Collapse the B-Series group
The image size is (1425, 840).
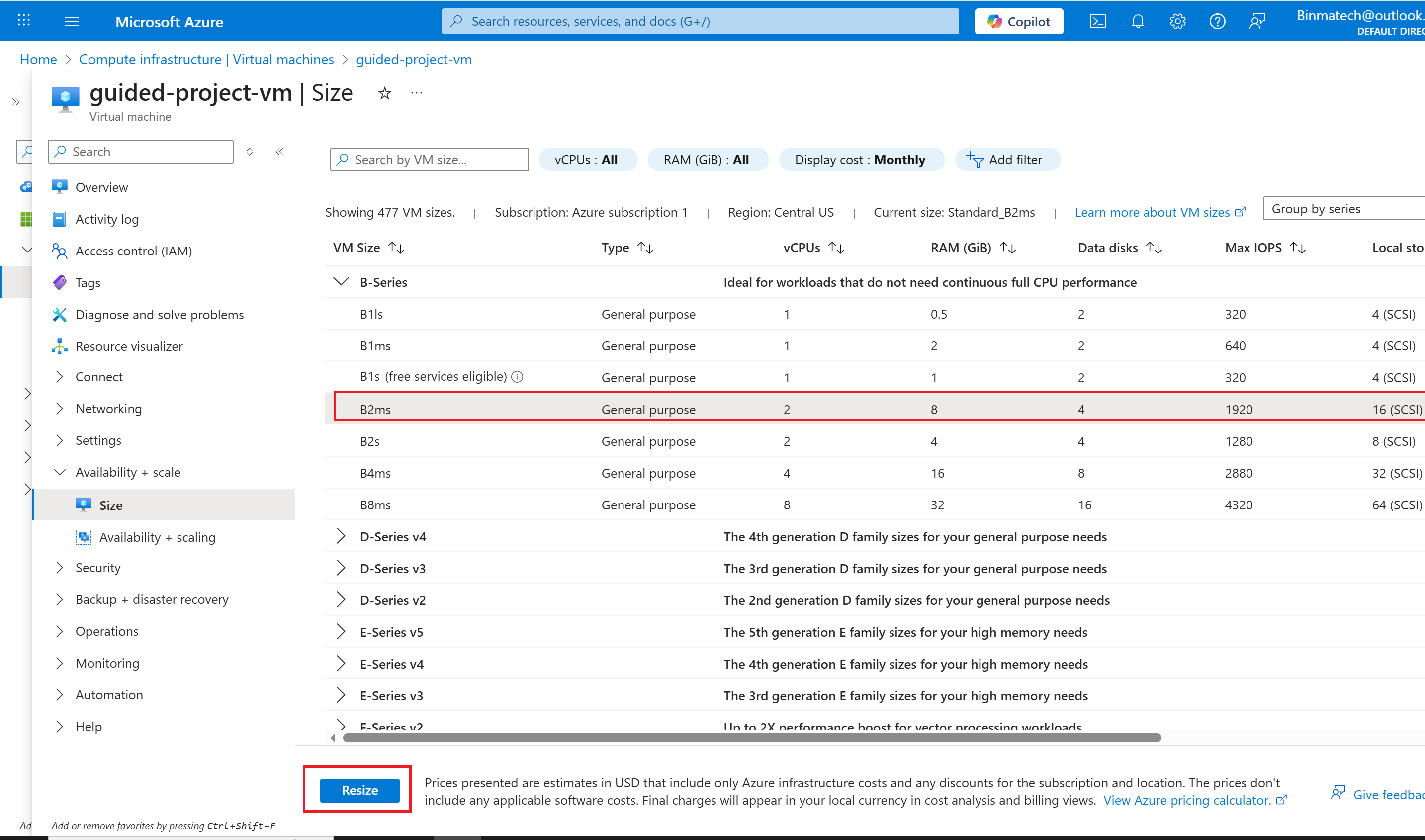tap(341, 282)
